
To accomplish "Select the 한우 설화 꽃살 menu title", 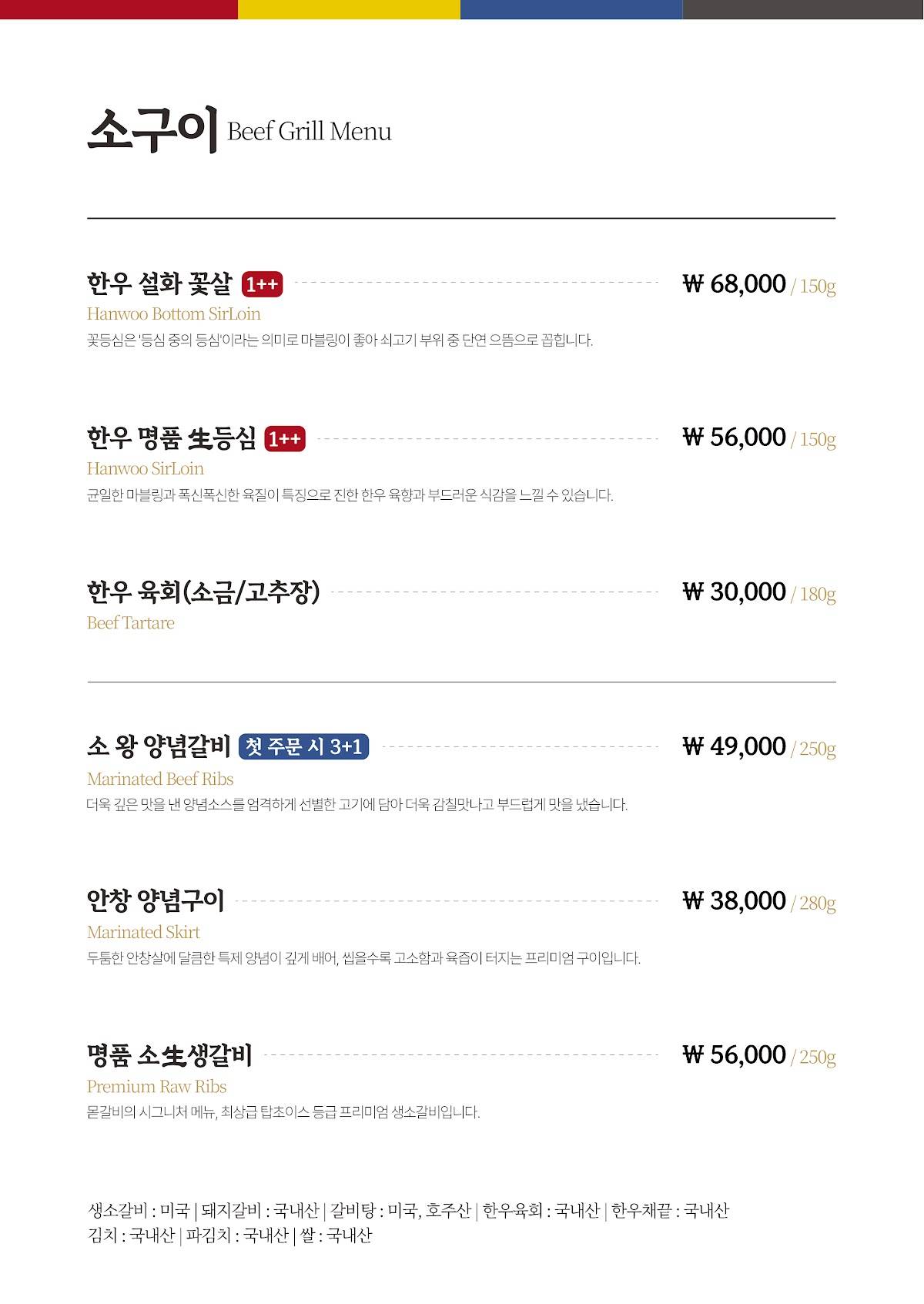I will point(159,284).
